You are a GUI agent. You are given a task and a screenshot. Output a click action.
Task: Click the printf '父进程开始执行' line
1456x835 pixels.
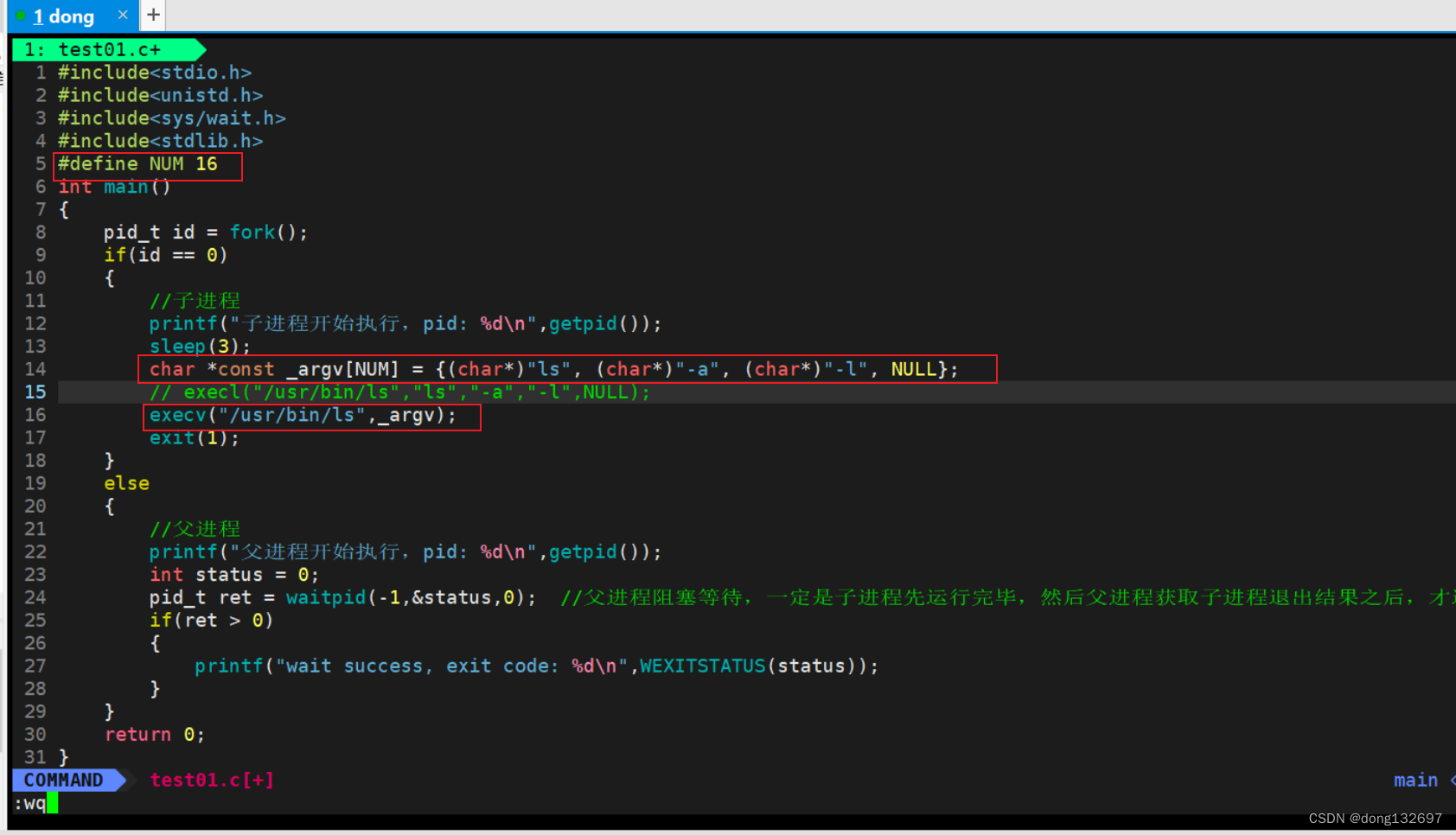[x=406, y=551]
